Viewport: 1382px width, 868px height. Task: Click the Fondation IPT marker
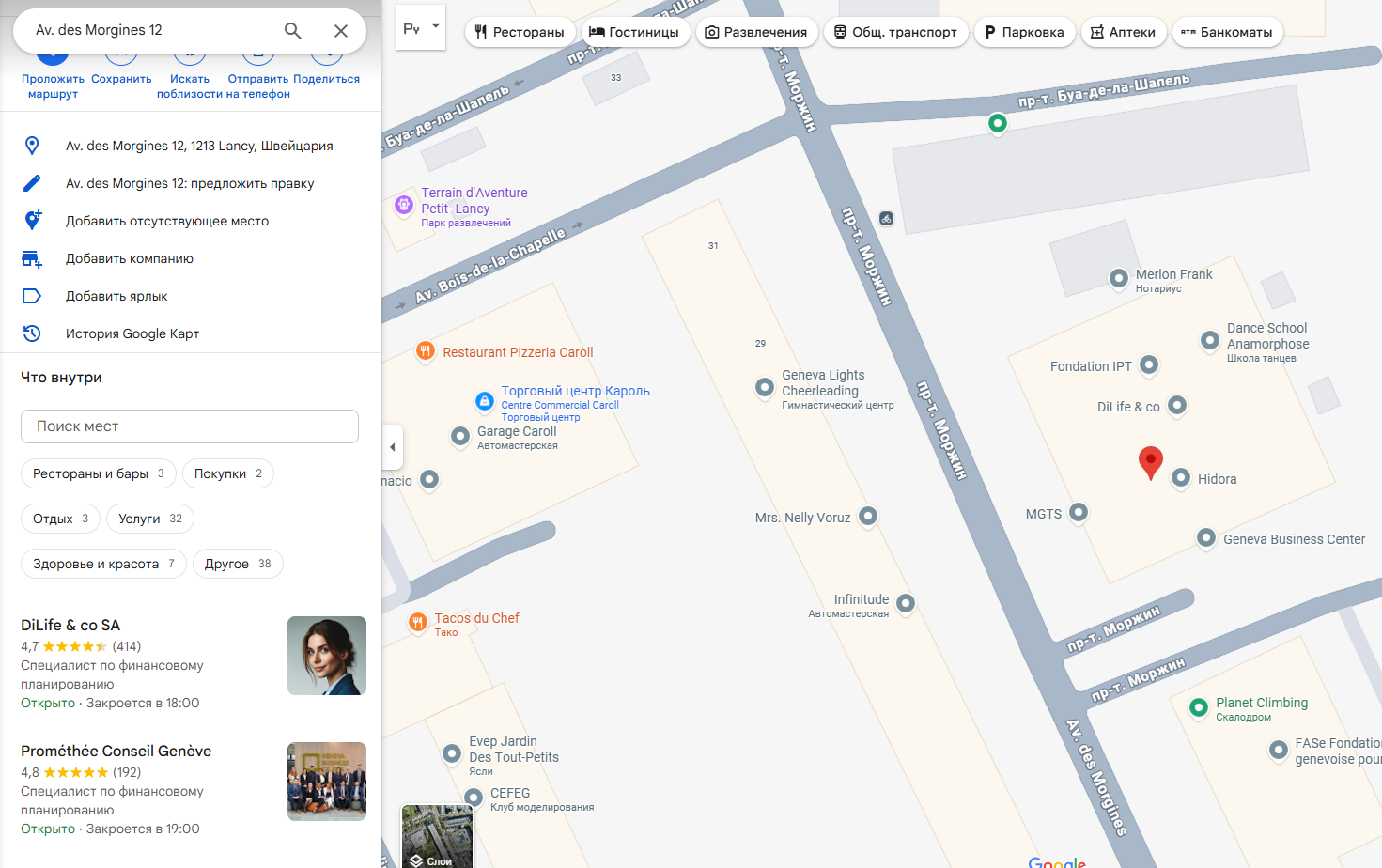point(1149,364)
